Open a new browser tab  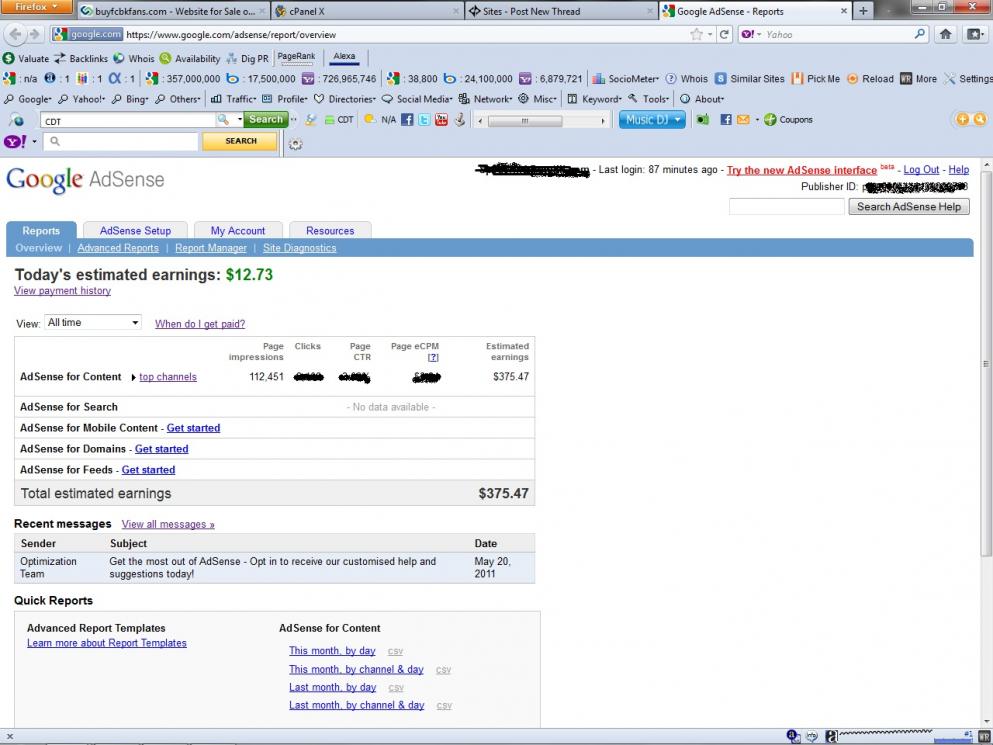click(863, 11)
